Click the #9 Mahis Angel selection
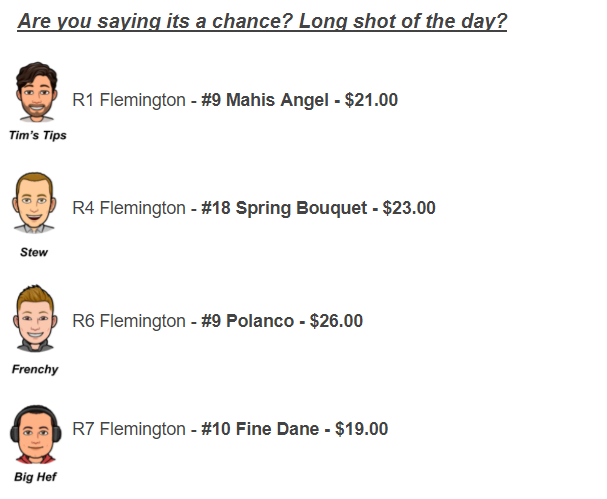The image size is (607, 499). (x=265, y=100)
